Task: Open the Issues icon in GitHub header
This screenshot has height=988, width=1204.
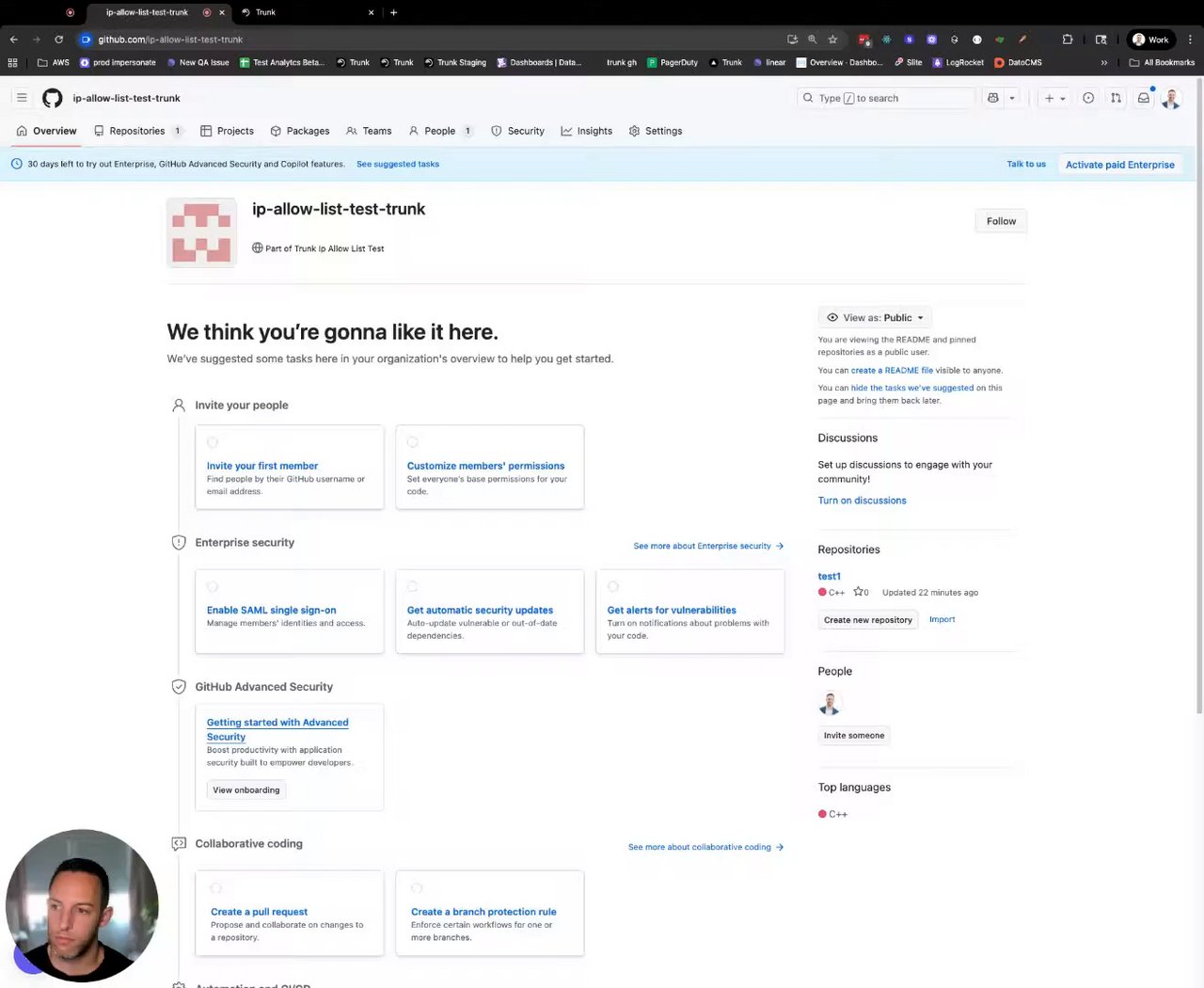Action: pyautogui.click(x=1088, y=98)
